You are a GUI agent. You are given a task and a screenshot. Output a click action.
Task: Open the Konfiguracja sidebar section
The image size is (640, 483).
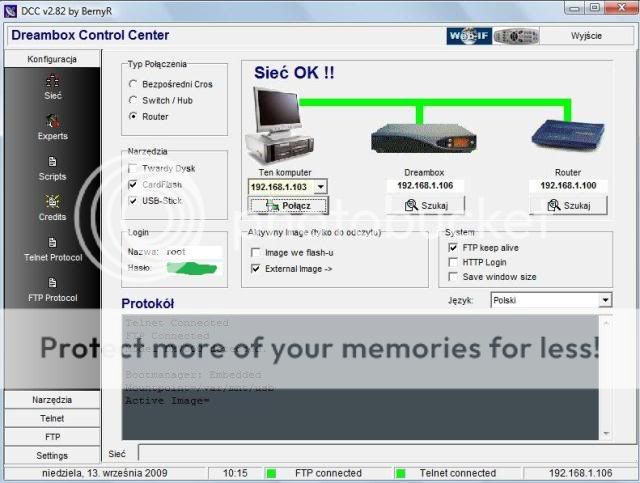click(52, 59)
